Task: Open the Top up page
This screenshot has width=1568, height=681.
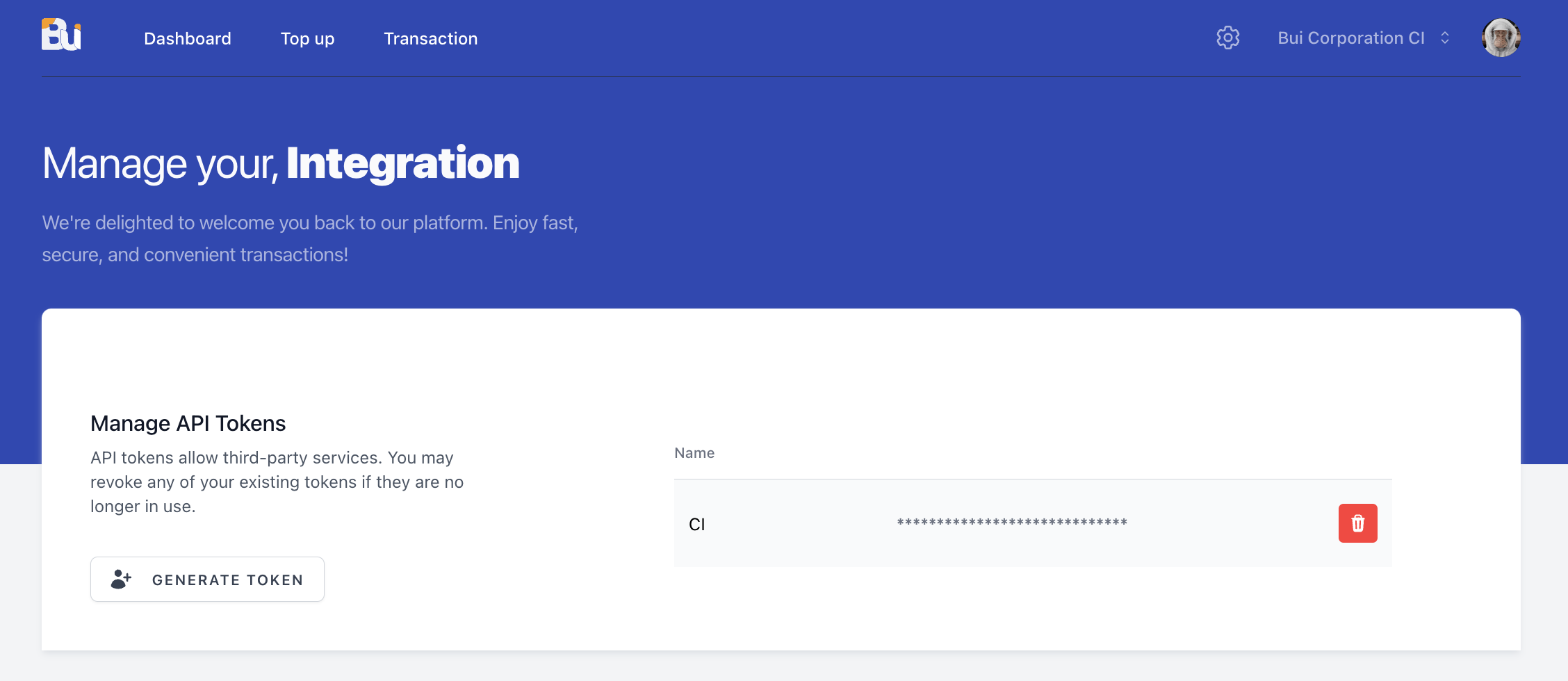Action: [x=307, y=39]
